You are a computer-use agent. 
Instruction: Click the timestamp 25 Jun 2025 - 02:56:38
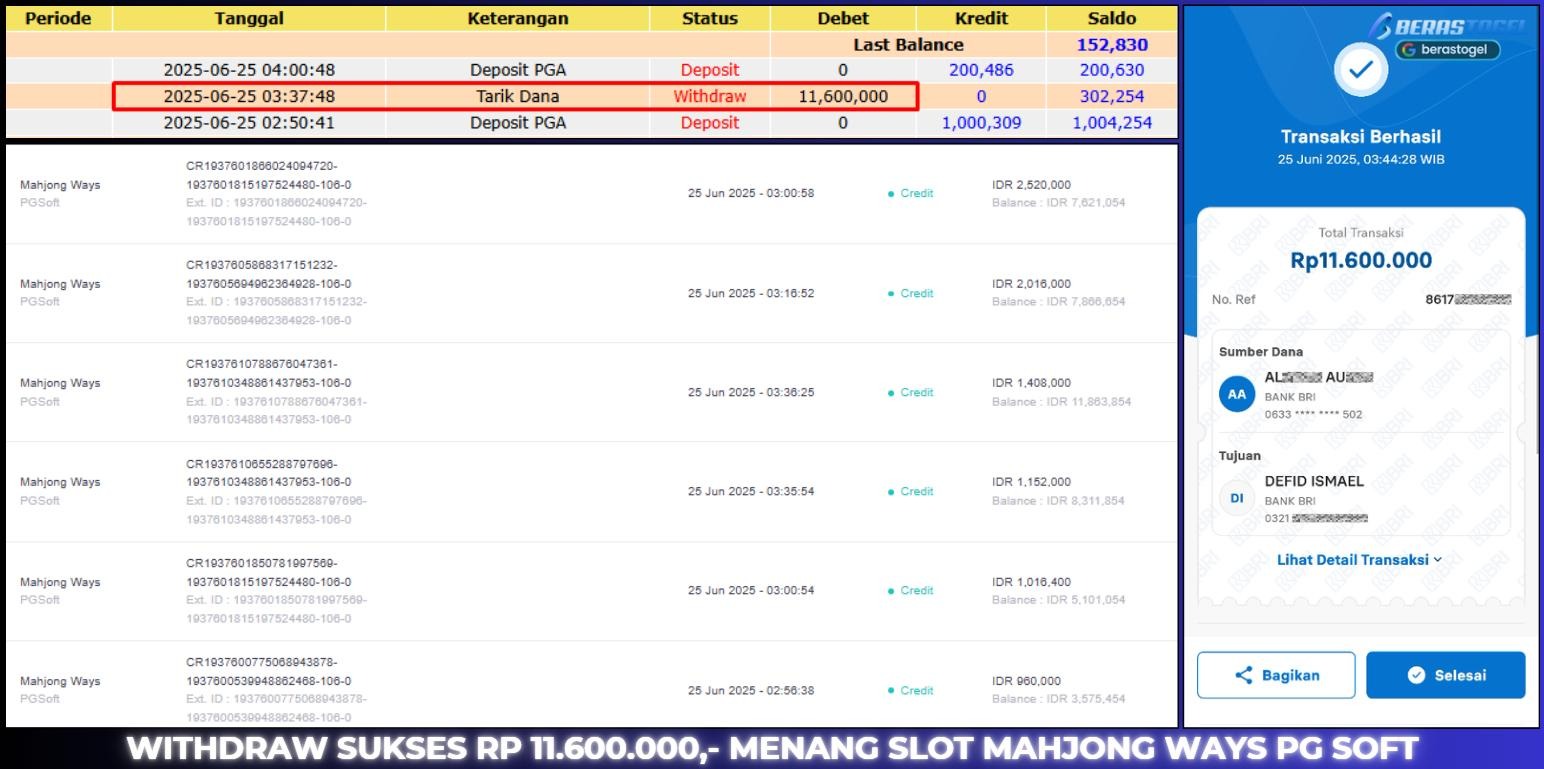click(x=751, y=690)
